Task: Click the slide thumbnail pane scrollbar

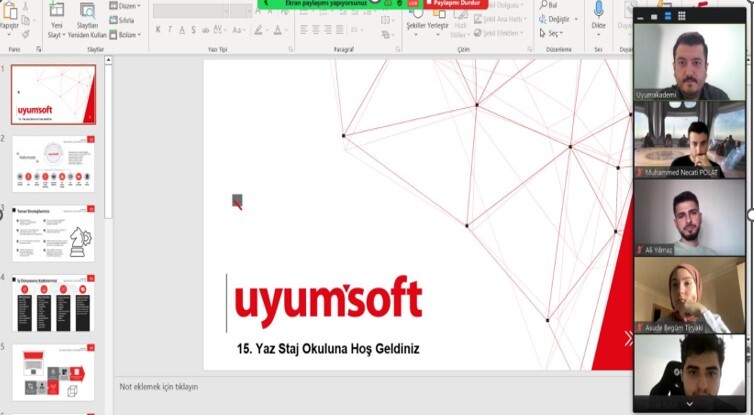Action: pyautogui.click(x=108, y=142)
